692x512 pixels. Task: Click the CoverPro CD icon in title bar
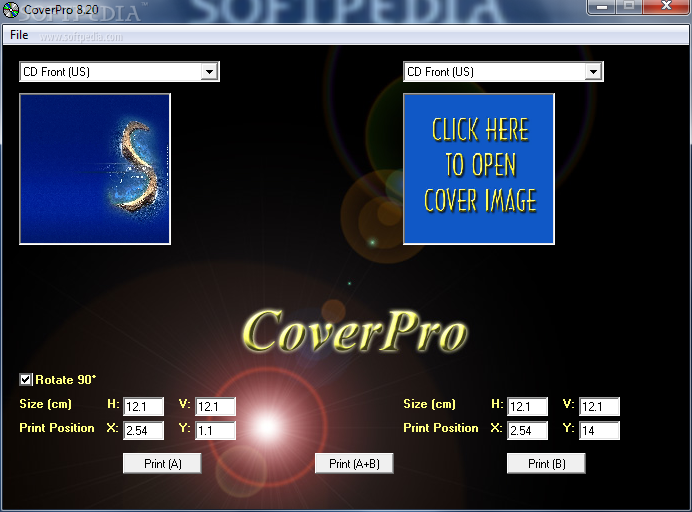tap(11, 10)
